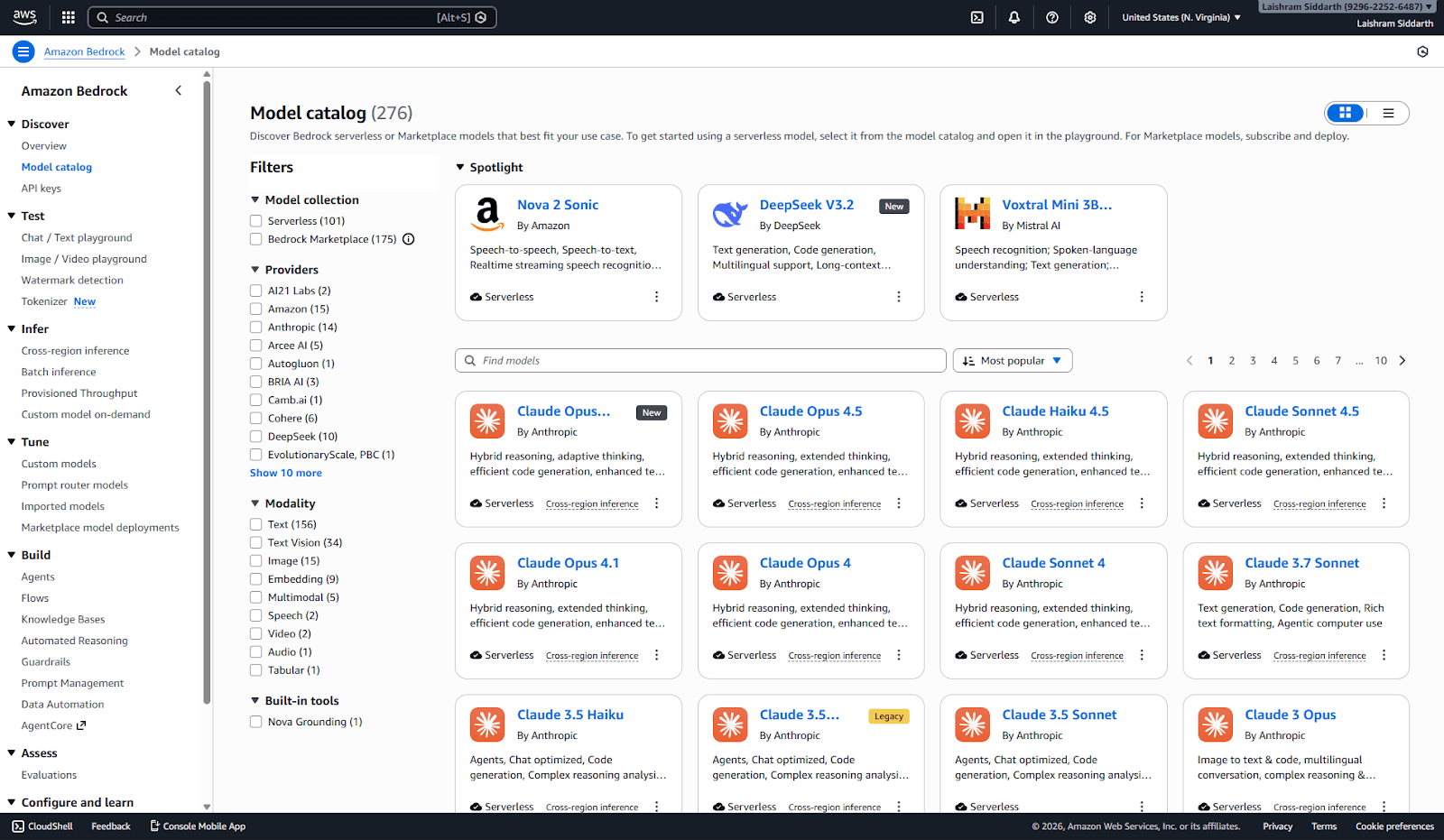Filter providers by Amazon (15)
The width and height of the screenshot is (1444, 840).
tap(256, 309)
